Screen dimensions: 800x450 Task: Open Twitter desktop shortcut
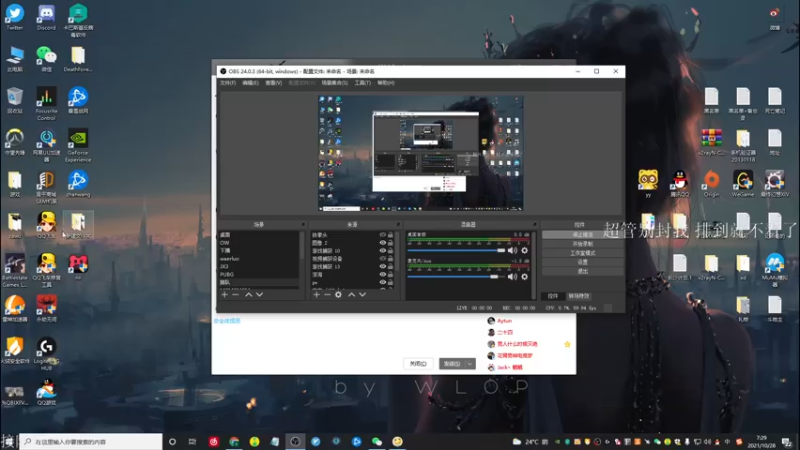pos(15,17)
